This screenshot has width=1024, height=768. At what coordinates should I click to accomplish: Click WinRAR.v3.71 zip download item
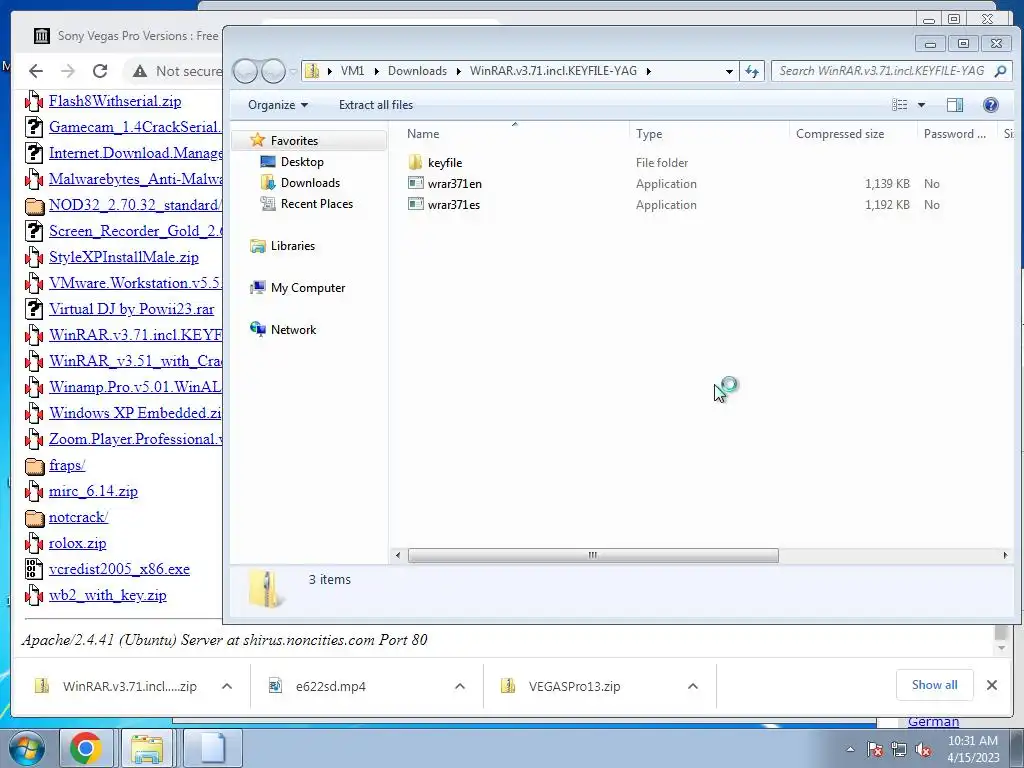point(129,686)
